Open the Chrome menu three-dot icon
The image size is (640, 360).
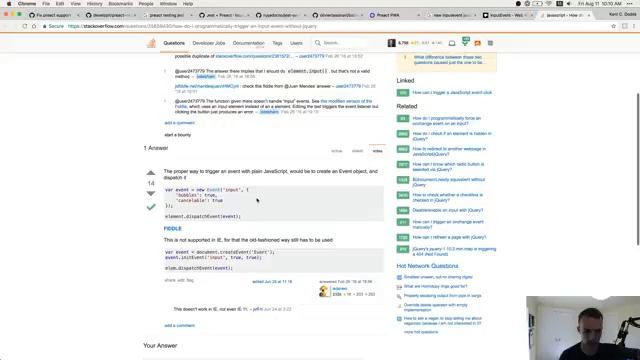633,26
